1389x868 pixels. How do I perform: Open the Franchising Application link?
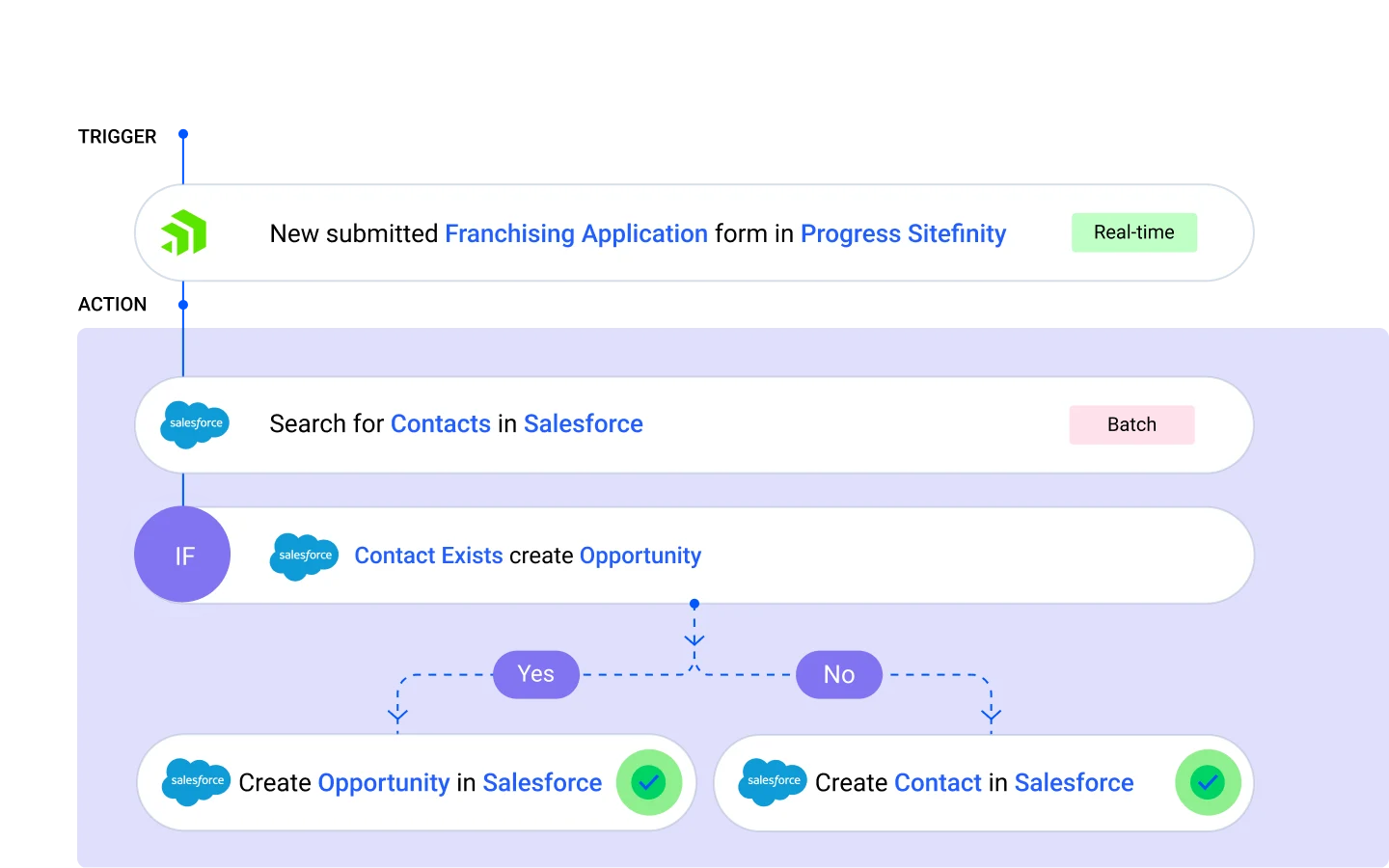(576, 234)
